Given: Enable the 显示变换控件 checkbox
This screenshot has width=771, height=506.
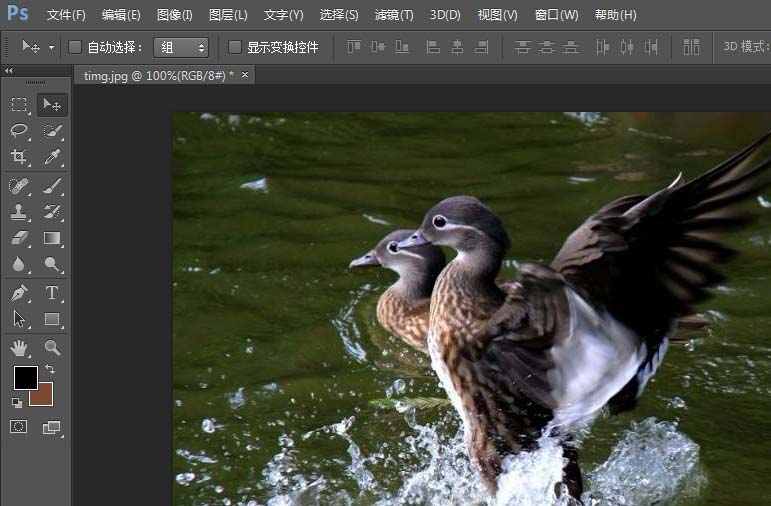Looking at the screenshot, I should coord(235,47).
